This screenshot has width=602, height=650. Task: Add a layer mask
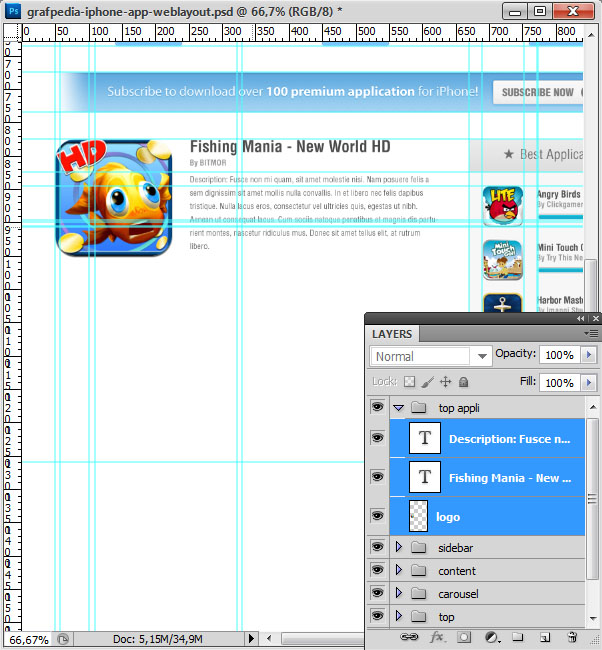[464, 637]
